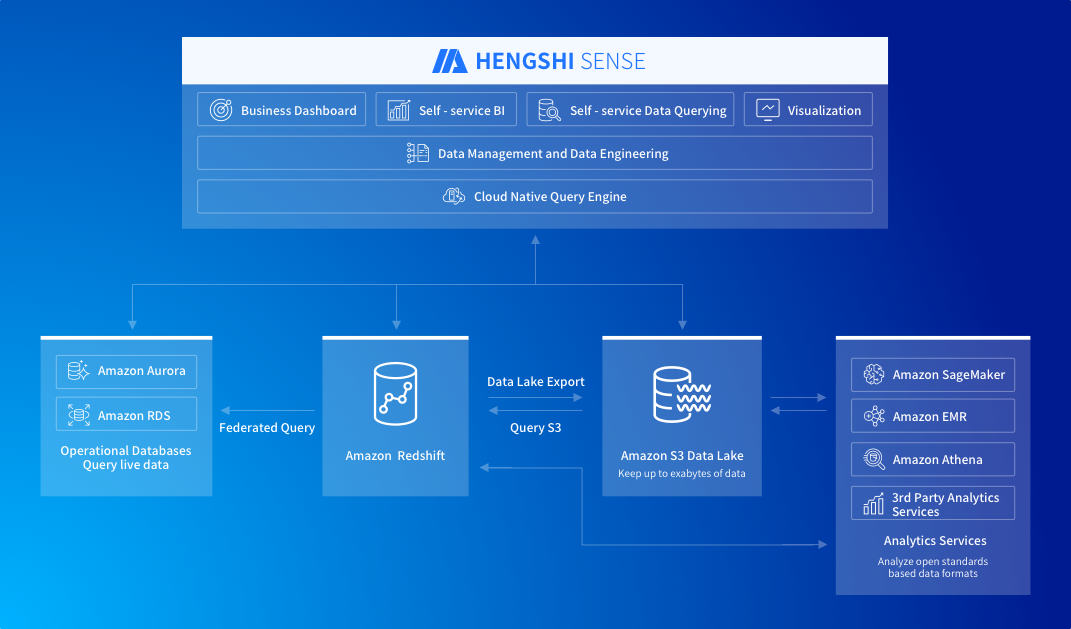Click the Analyze open standards based data formats text
The width and height of the screenshot is (1071, 629).
coord(933,568)
